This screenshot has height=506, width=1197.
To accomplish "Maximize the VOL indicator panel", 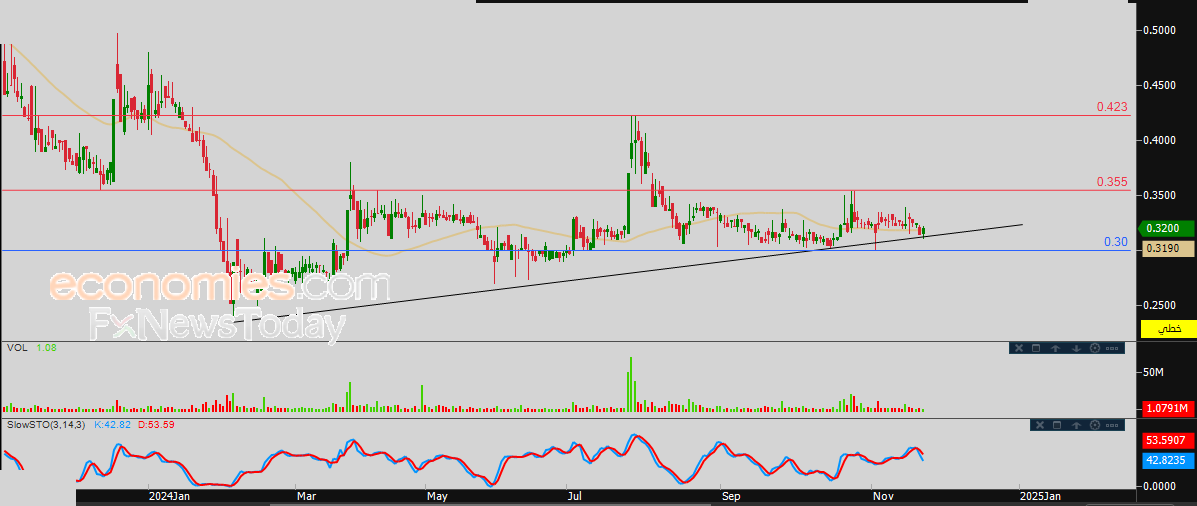I will (1036, 348).
